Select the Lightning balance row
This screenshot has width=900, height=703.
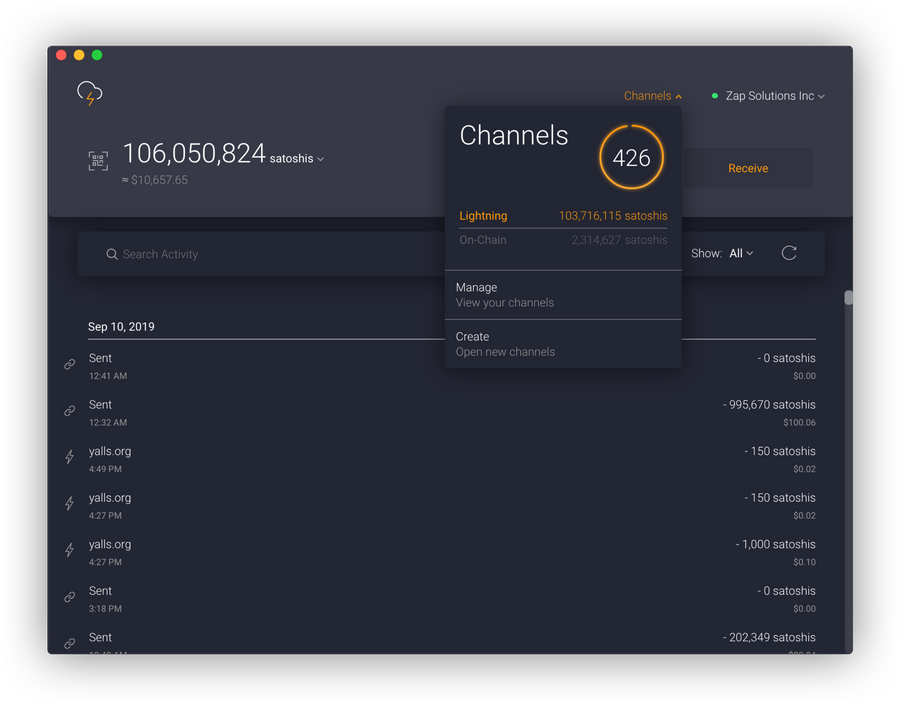563,216
